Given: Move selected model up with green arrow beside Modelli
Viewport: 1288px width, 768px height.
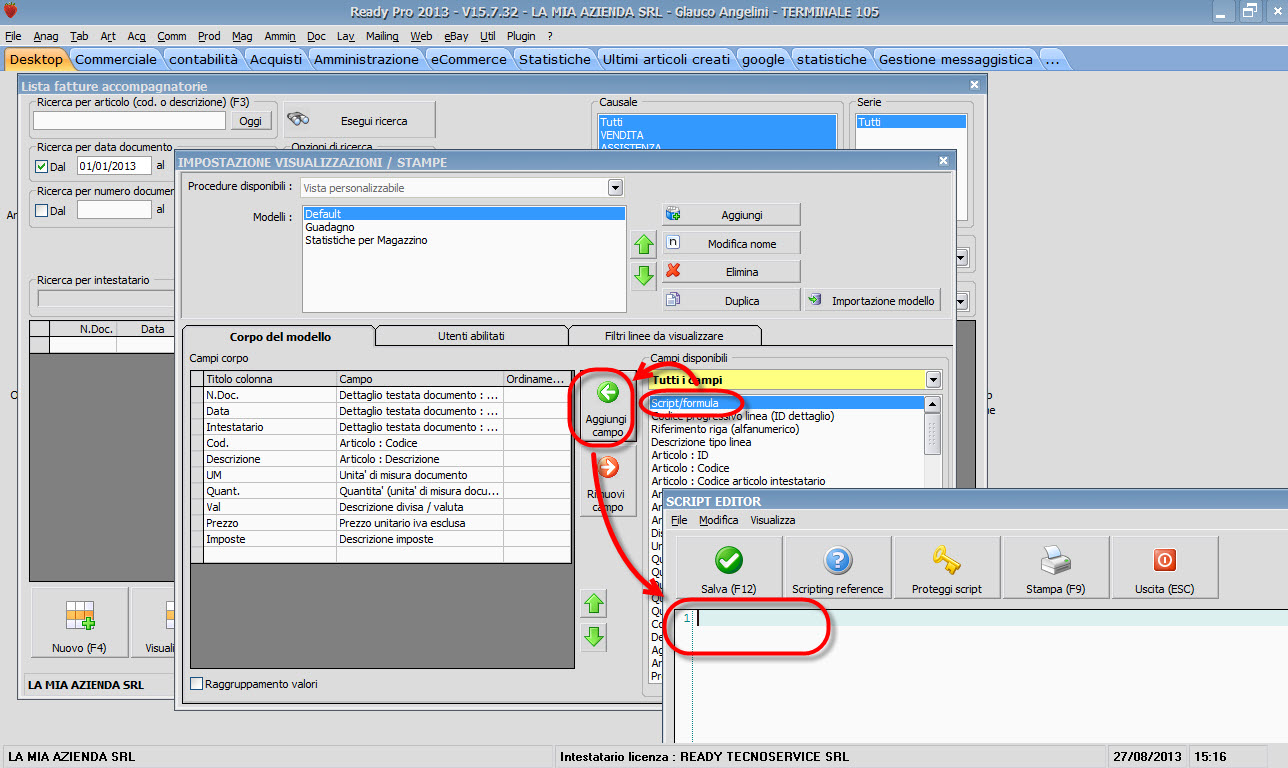Looking at the screenshot, I should coord(644,244).
